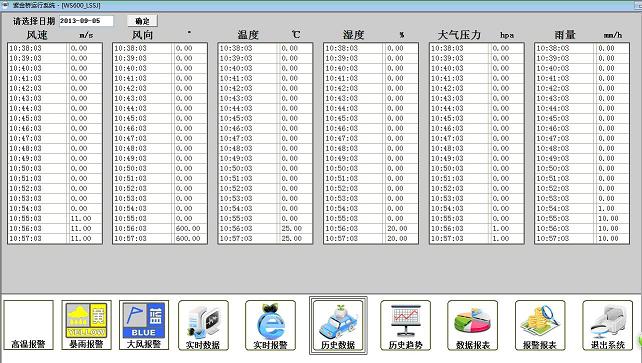Open the 数据报表 pie chart report
The width and height of the screenshot is (642, 363).
tap(472, 325)
